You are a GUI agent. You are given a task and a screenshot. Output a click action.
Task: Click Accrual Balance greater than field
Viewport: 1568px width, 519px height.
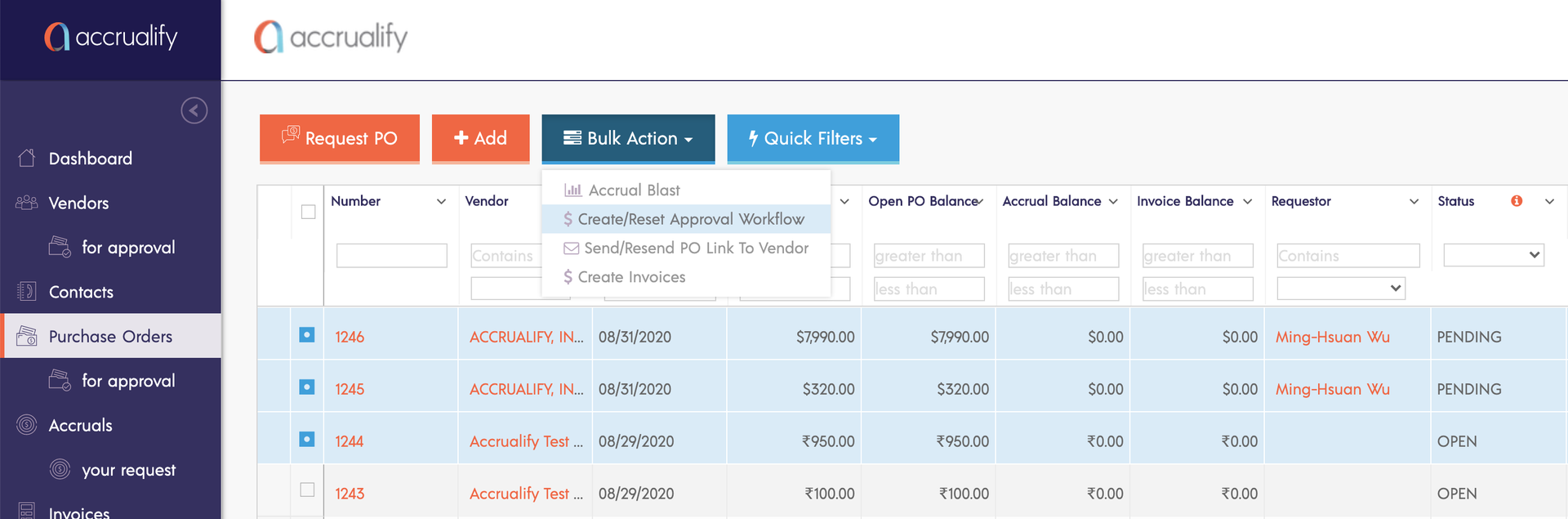1063,255
